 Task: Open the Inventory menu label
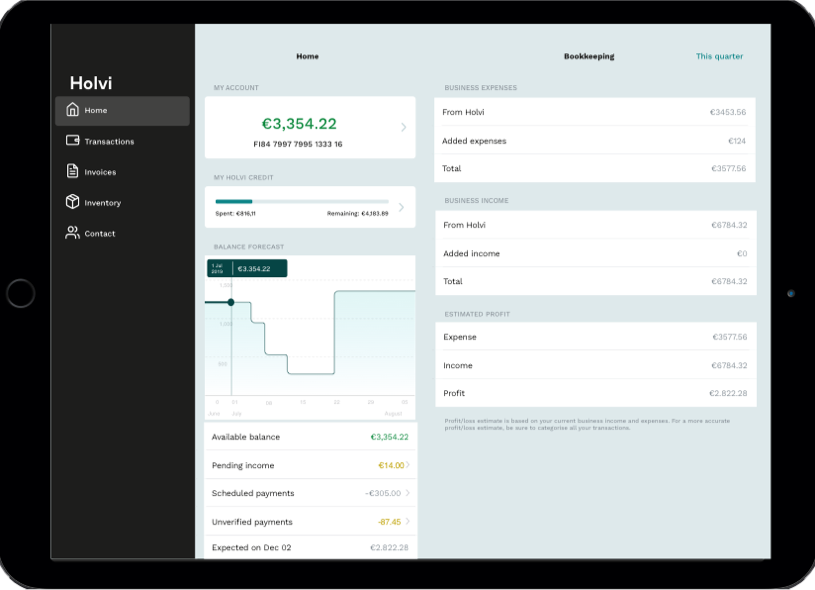point(102,203)
